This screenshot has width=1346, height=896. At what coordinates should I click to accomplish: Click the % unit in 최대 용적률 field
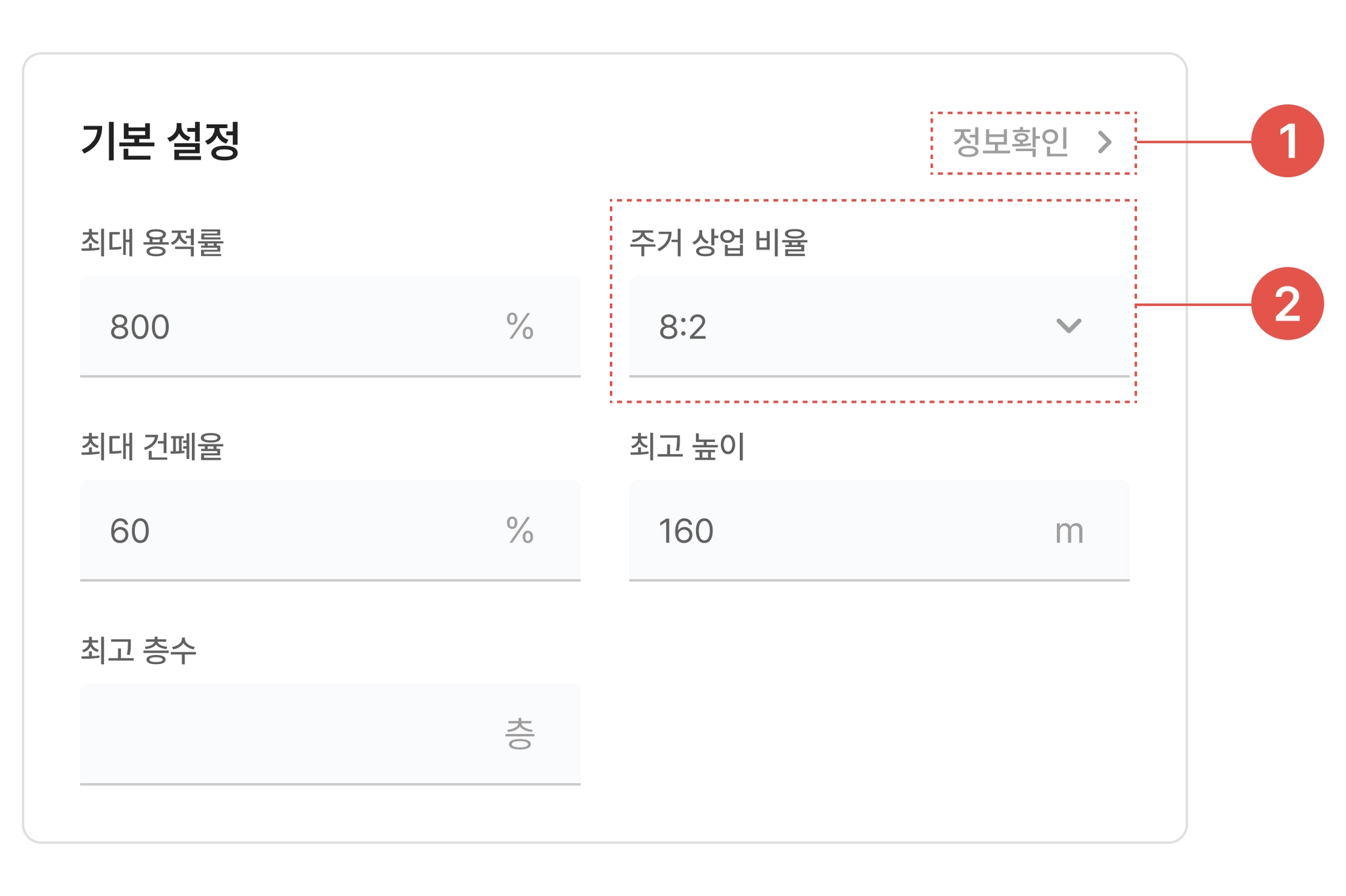520,326
